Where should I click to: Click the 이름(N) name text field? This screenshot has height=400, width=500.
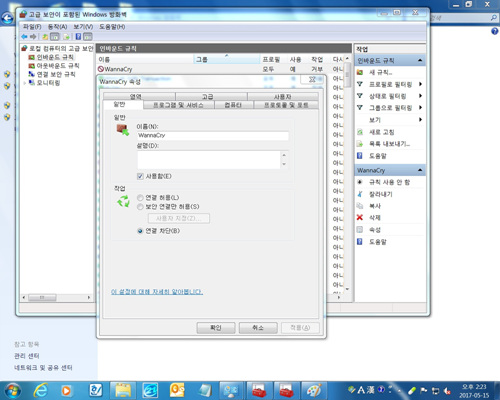coord(213,135)
